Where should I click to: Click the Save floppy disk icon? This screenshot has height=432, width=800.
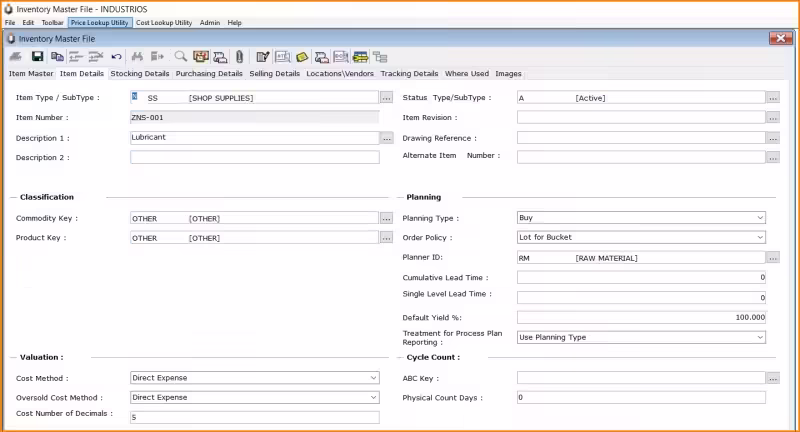[x=37, y=57]
